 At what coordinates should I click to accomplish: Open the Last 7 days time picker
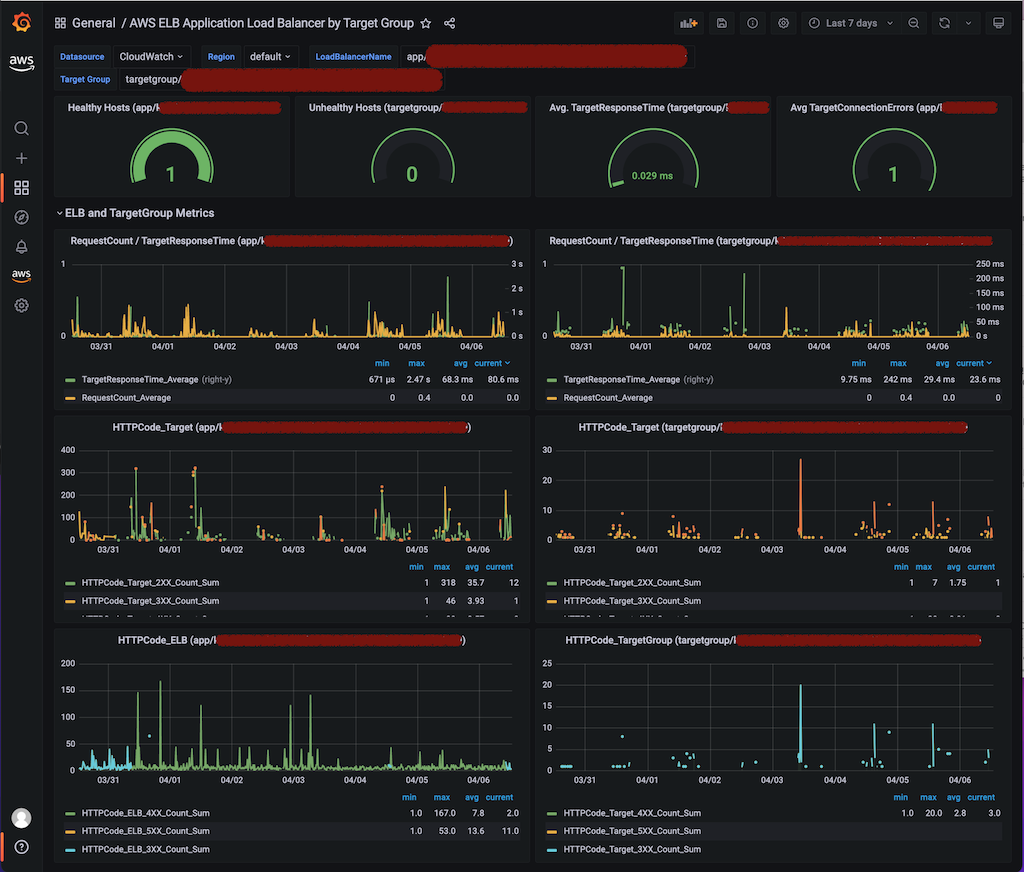(850, 23)
